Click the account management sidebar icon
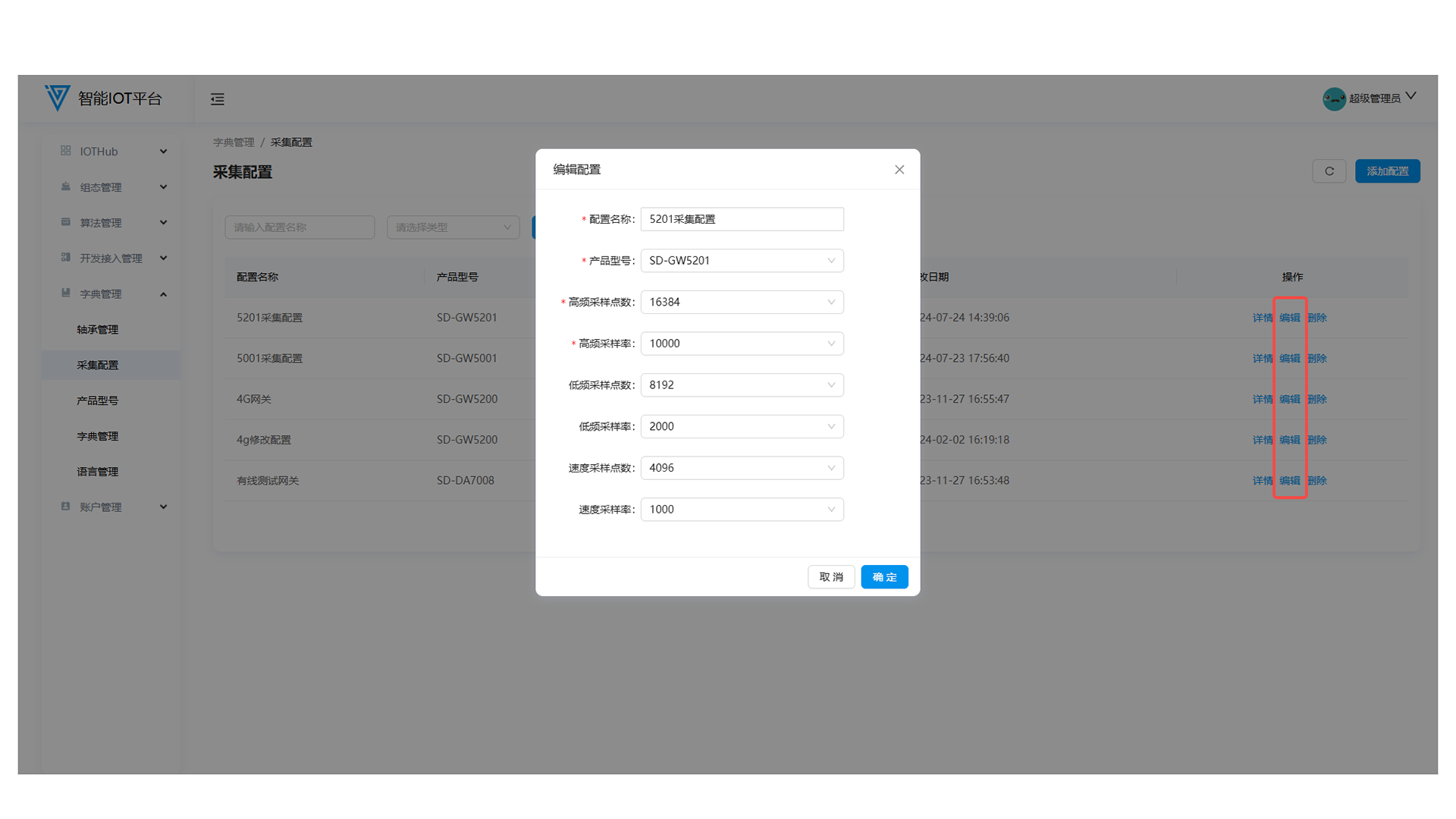Screen dimensions: 1456x819 pos(66,507)
